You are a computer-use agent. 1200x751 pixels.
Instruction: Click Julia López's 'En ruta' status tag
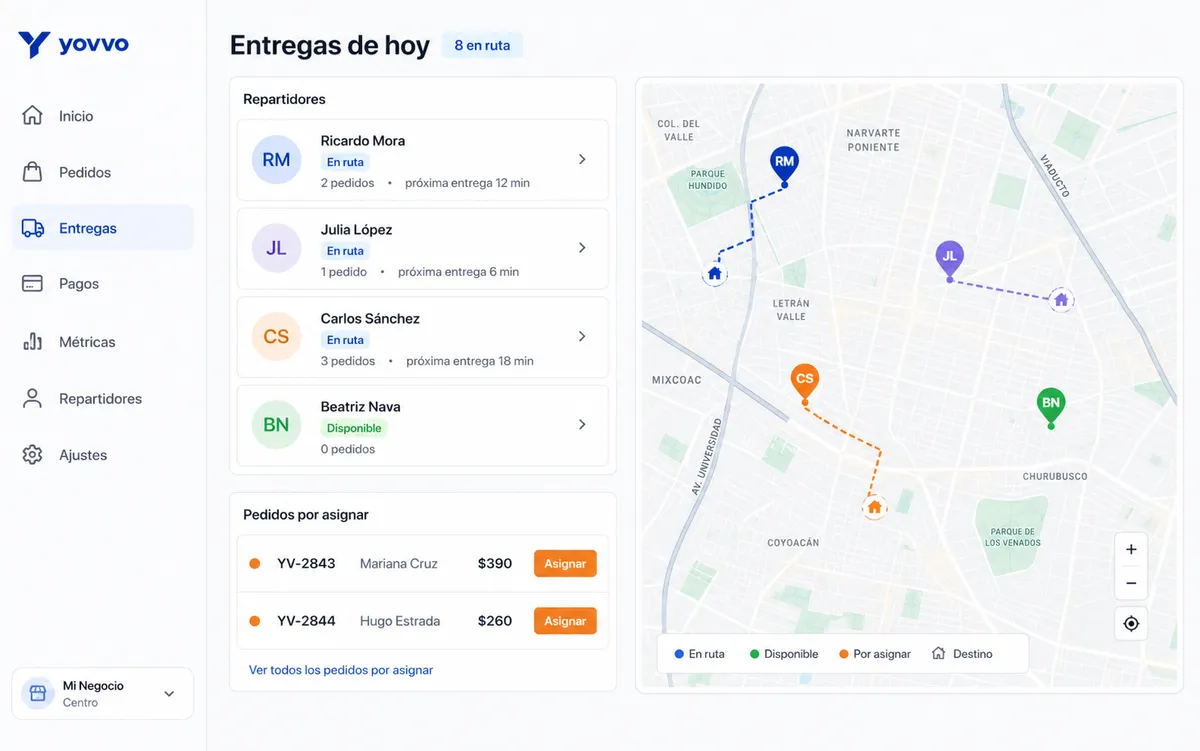click(x=345, y=251)
